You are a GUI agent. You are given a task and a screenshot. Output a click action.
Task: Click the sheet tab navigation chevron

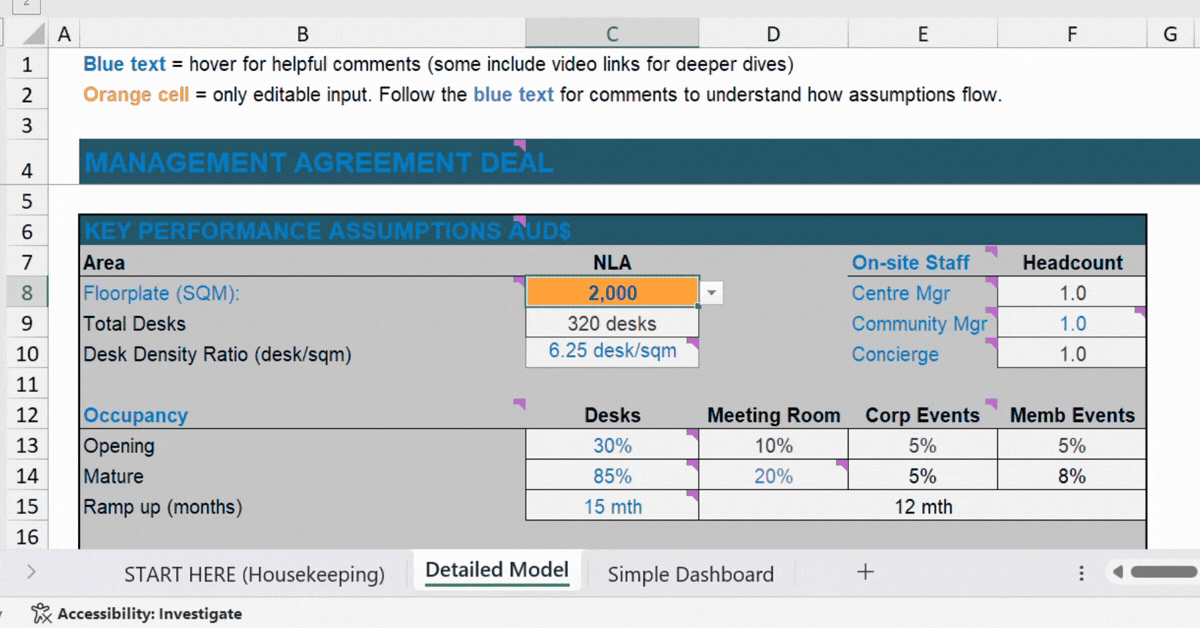tap(31, 572)
